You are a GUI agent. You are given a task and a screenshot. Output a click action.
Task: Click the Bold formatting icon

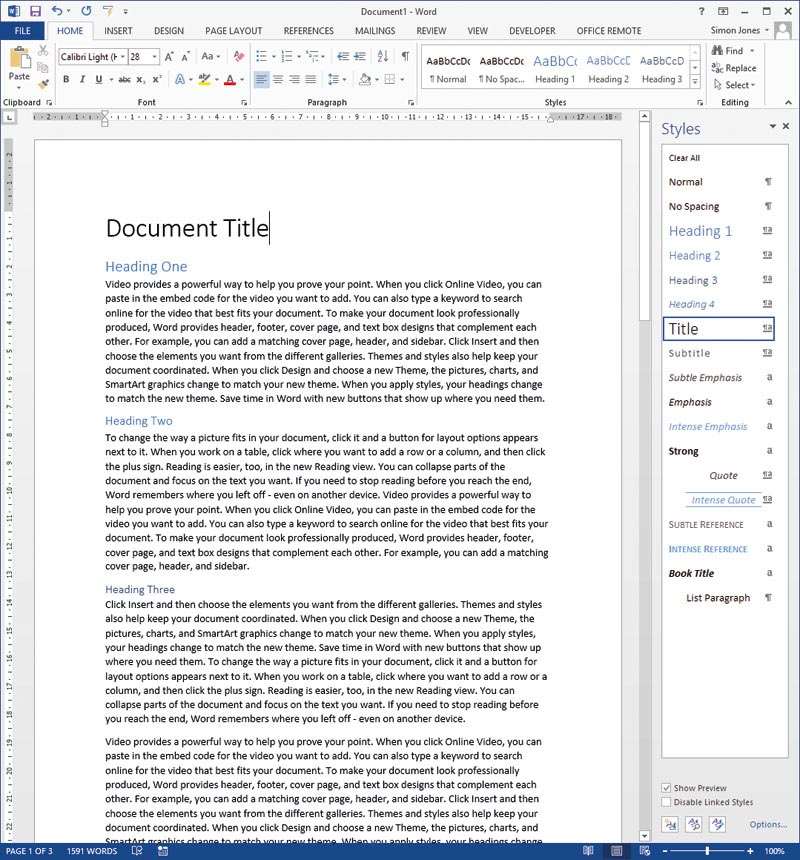click(x=66, y=80)
